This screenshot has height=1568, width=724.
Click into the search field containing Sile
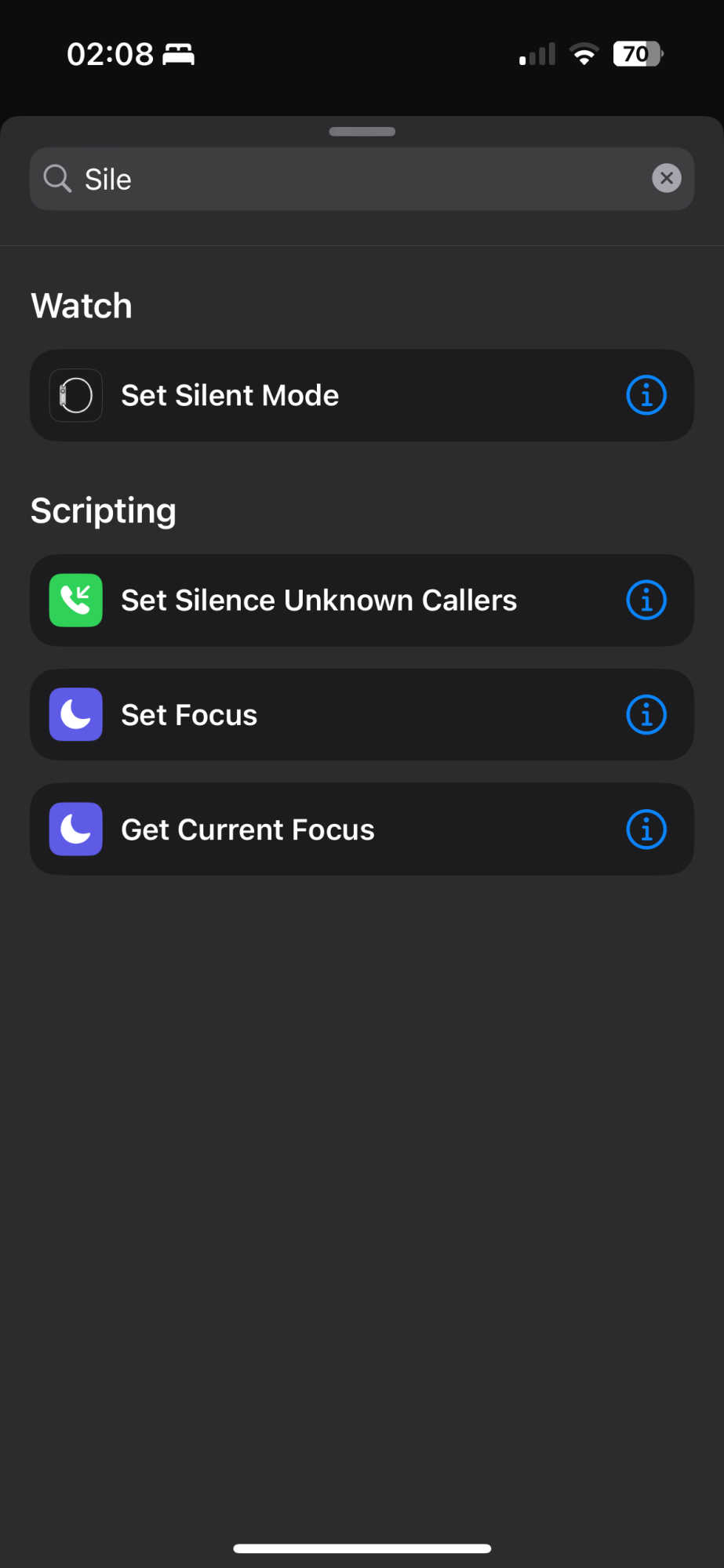(x=353, y=179)
